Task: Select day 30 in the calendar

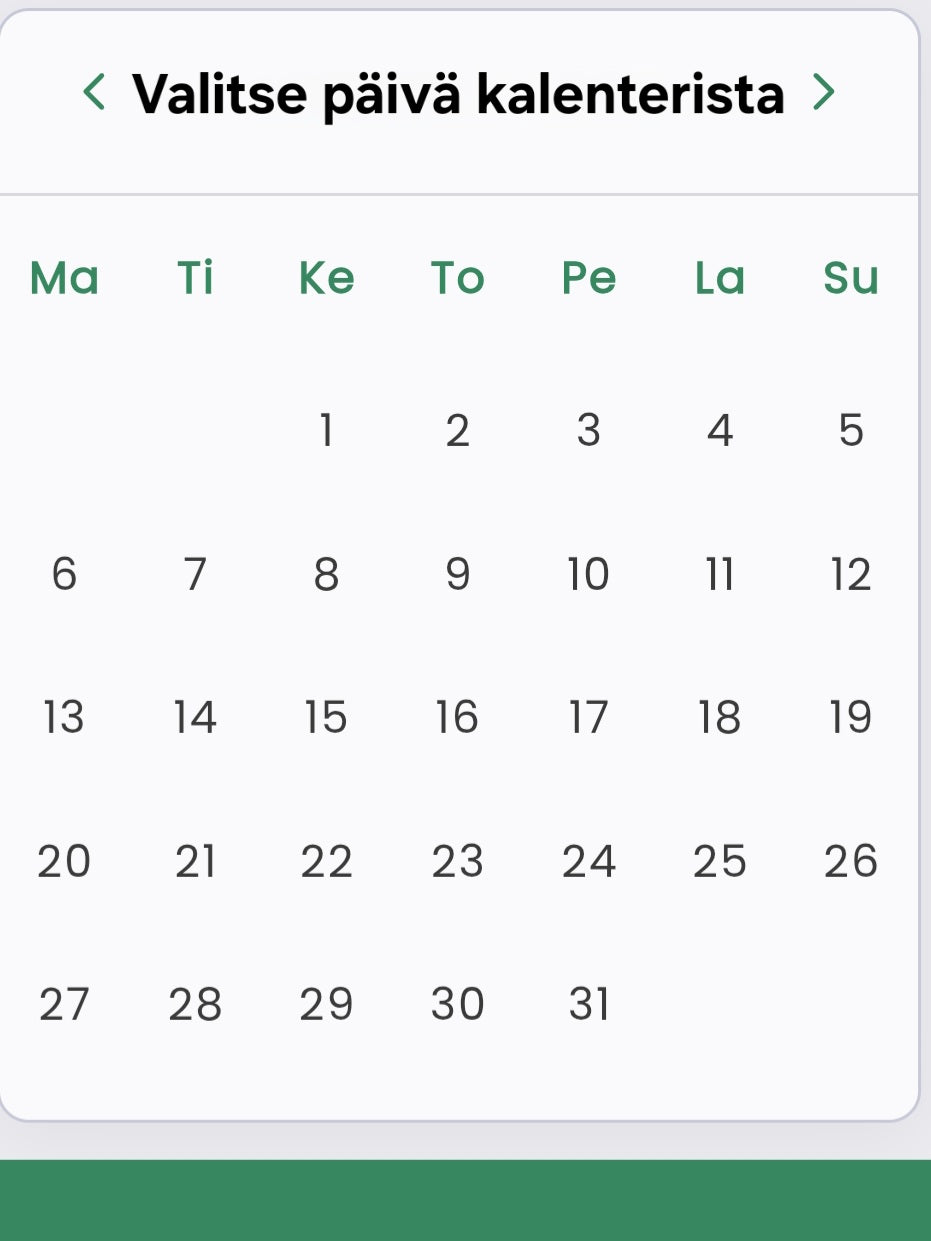Action: [457, 1004]
